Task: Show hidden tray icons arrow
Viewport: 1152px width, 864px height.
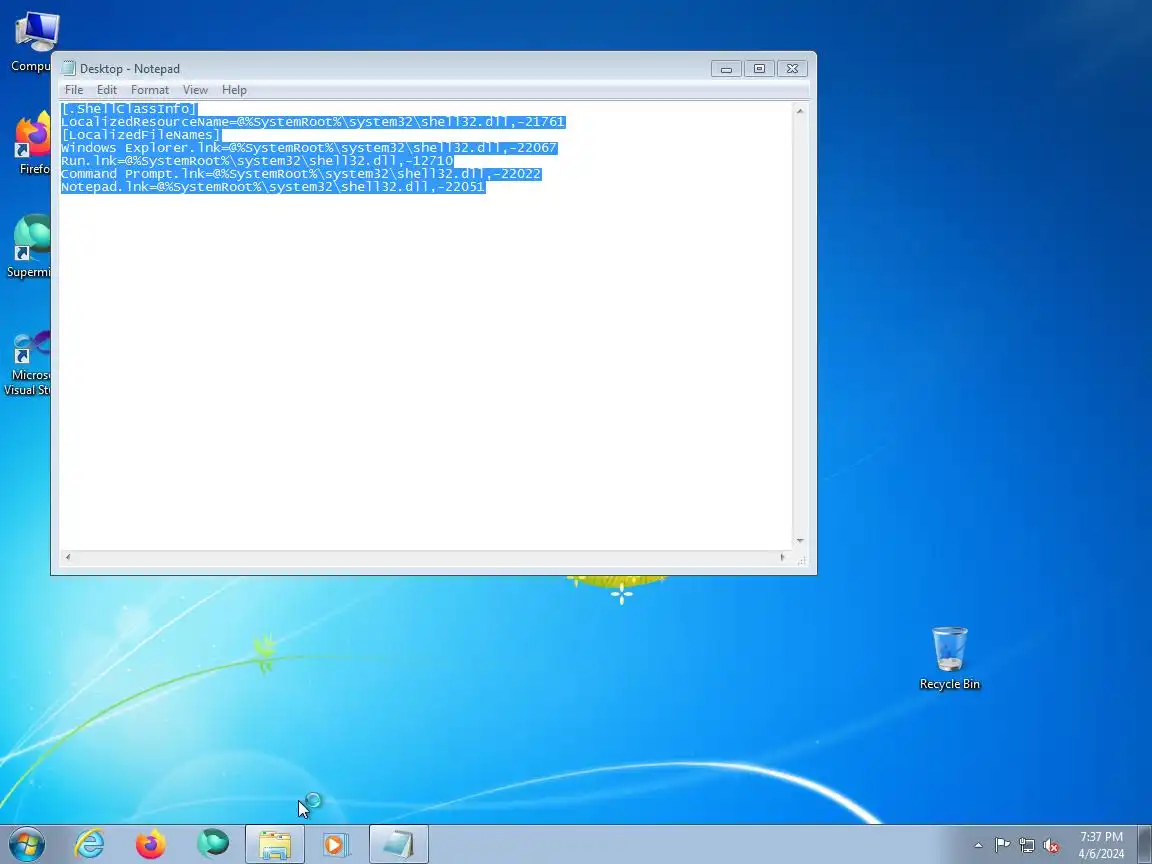Action: (x=979, y=845)
